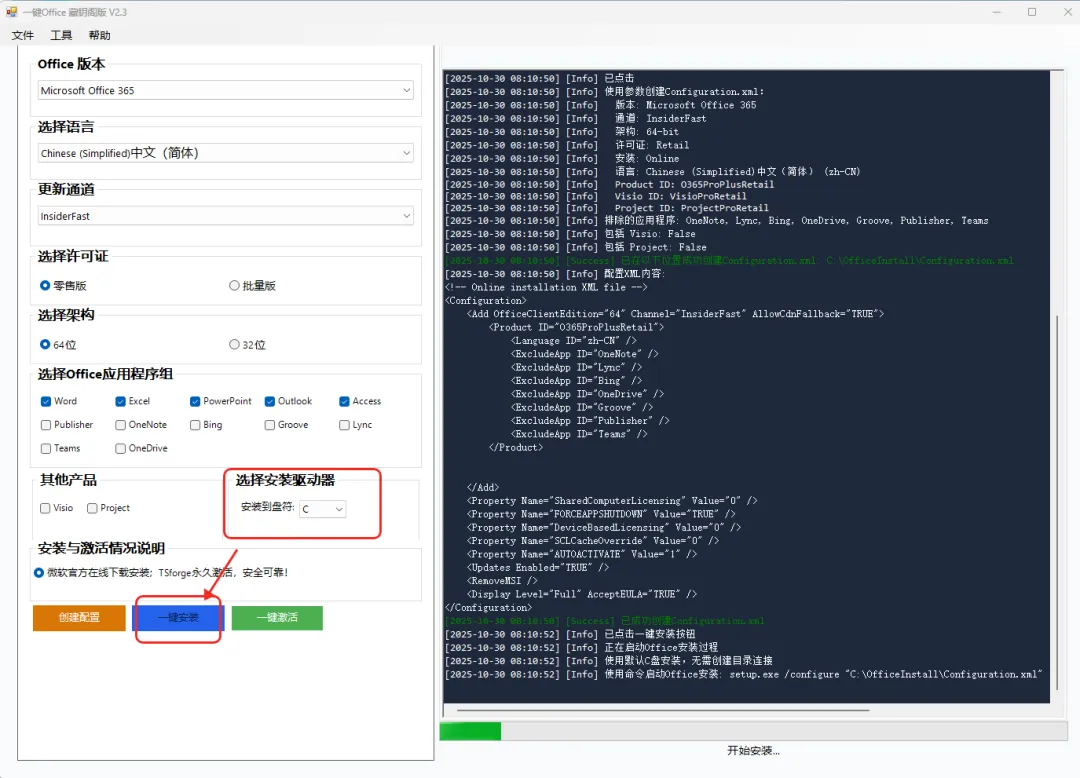
Task: Click the app icon in title bar
Action: 12,12
